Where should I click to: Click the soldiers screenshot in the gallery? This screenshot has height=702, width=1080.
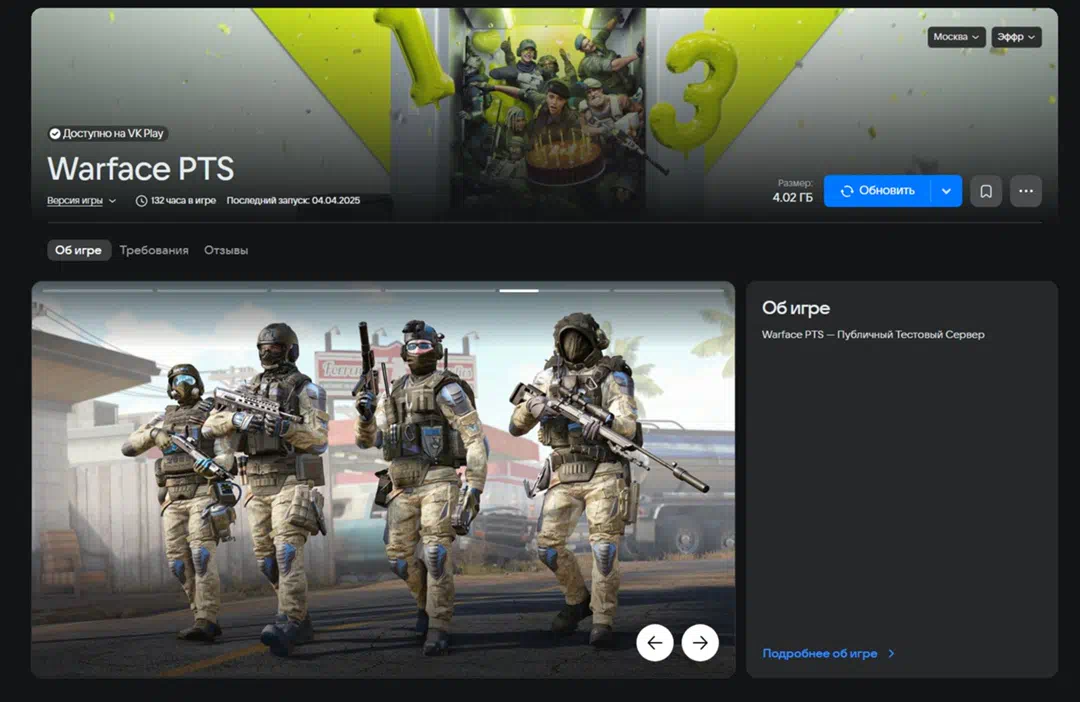(x=383, y=479)
